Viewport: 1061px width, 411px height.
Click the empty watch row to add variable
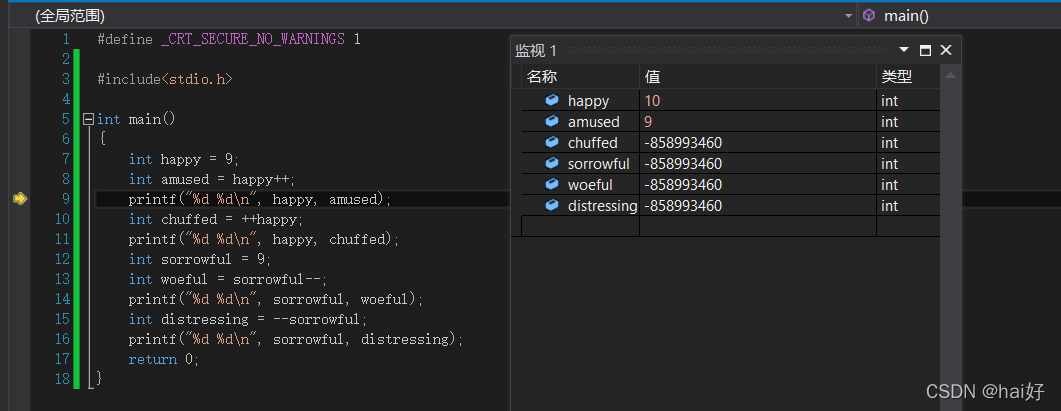pyautogui.click(x=580, y=227)
